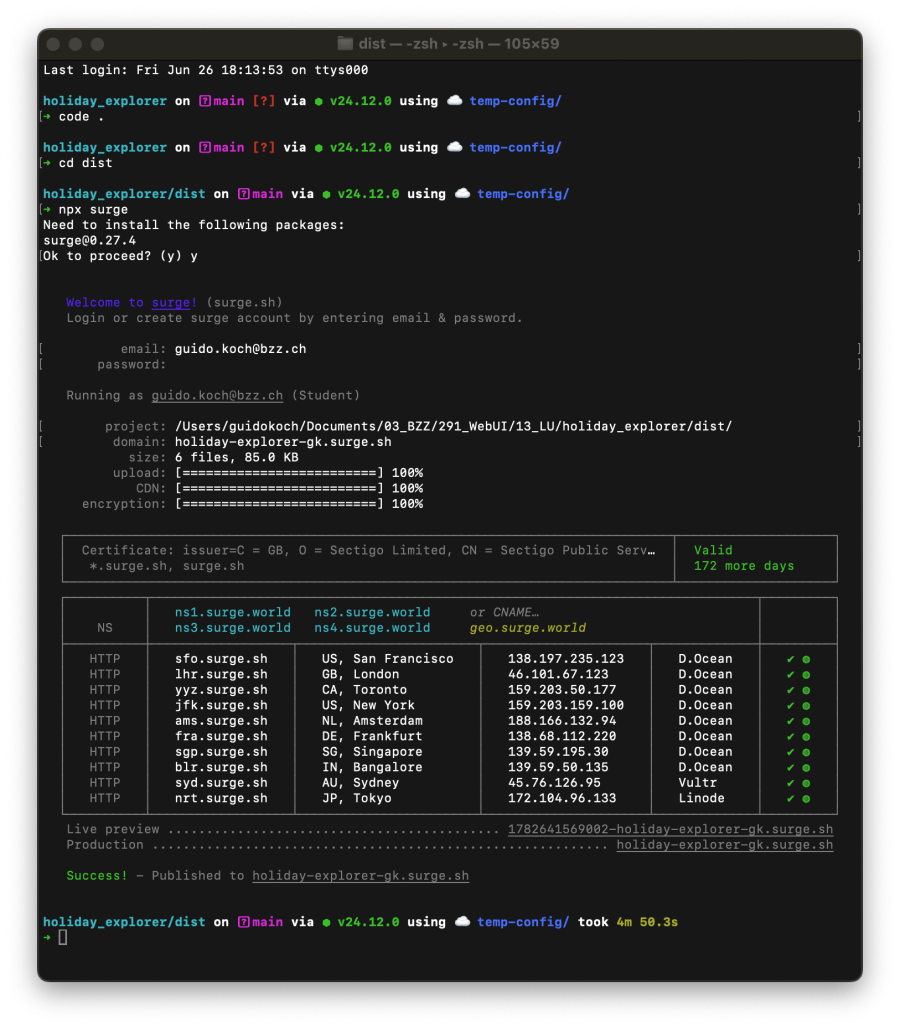The image size is (900, 1028).
Task: Click the terminal window close button
Action: (54, 44)
